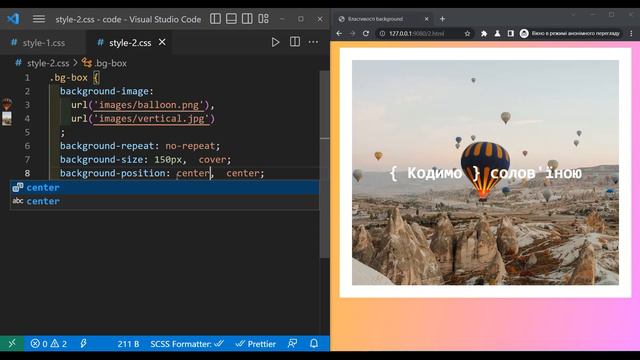Screen dimensions: 640x360
Task: Select the browser tab in Chrome
Action: [383, 19]
